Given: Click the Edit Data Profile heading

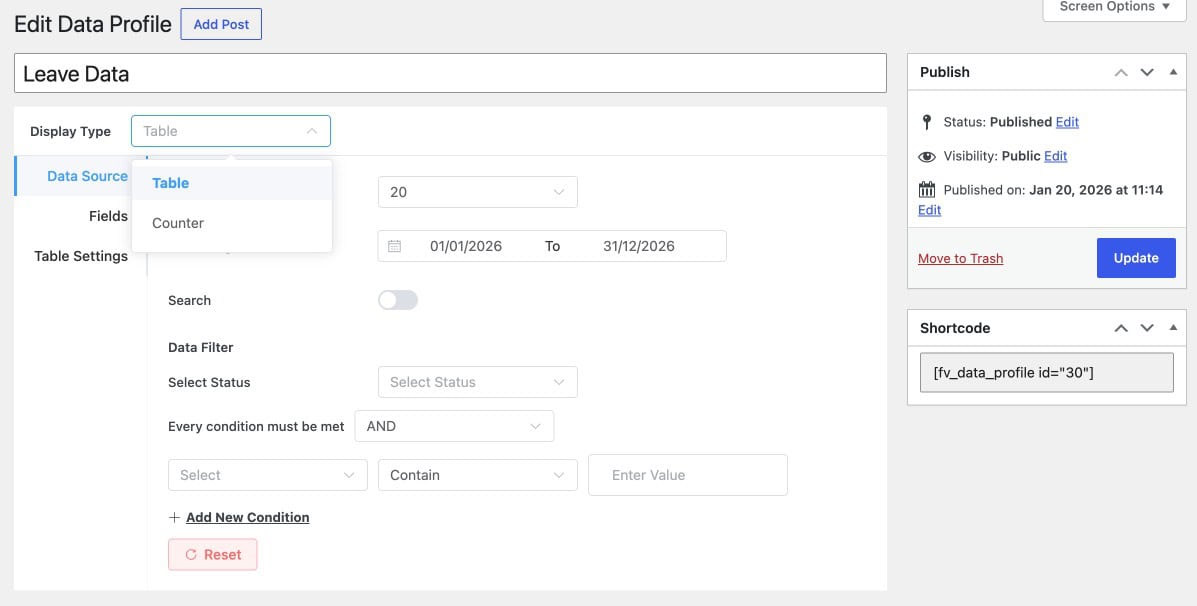Looking at the screenshot, I should click(93, 24).
